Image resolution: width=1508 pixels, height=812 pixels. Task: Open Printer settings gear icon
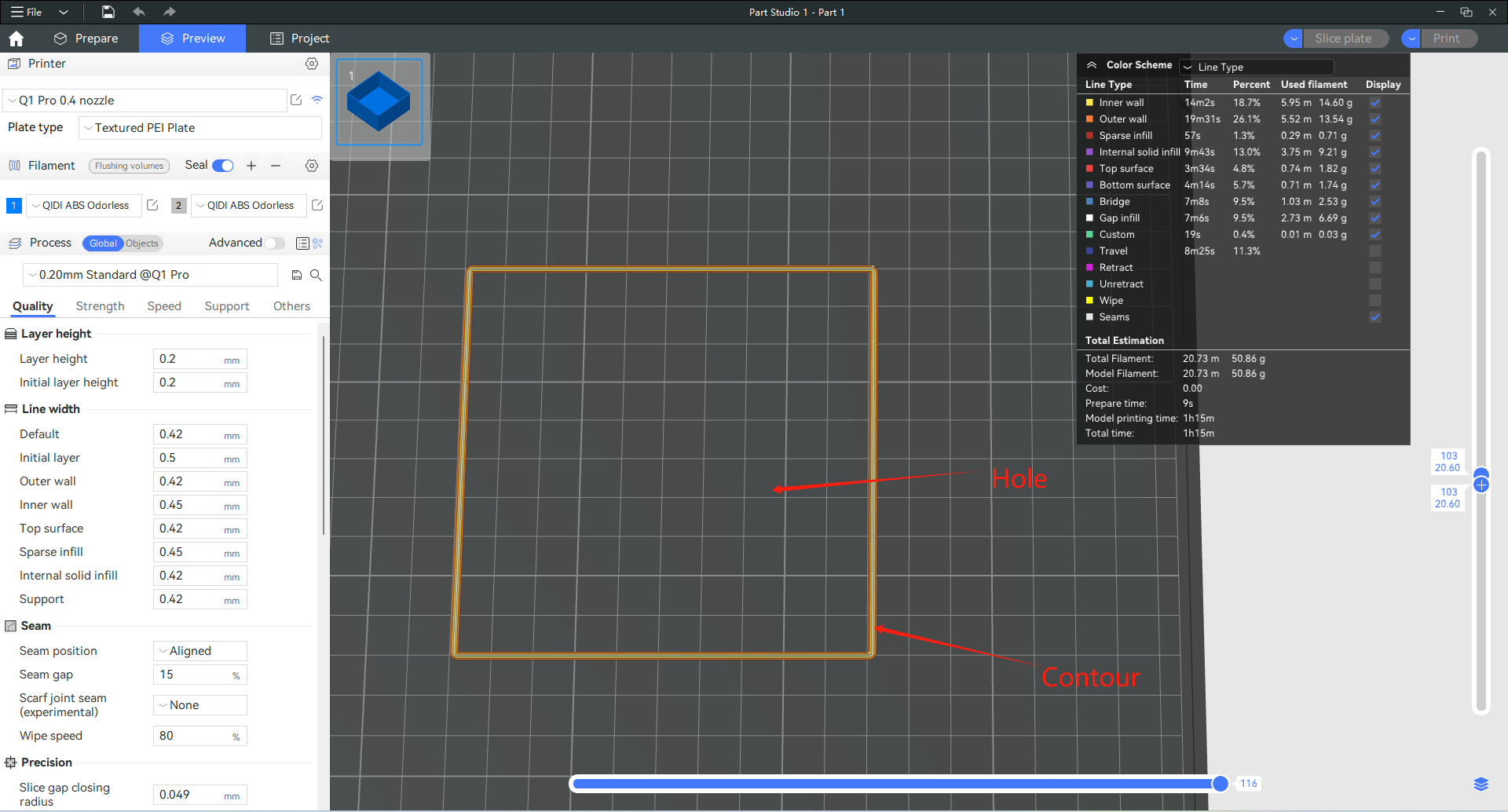(x=312, y=64)
